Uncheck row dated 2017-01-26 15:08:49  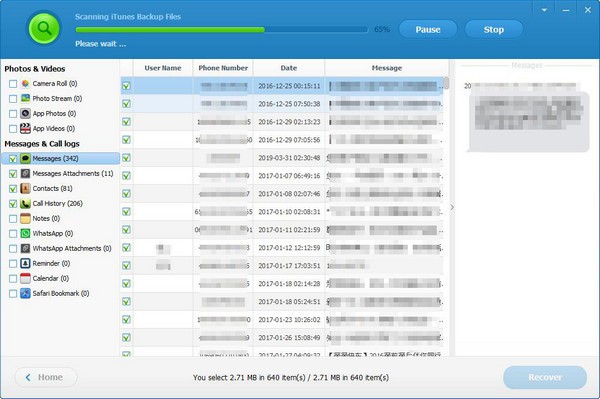[126, 337]
